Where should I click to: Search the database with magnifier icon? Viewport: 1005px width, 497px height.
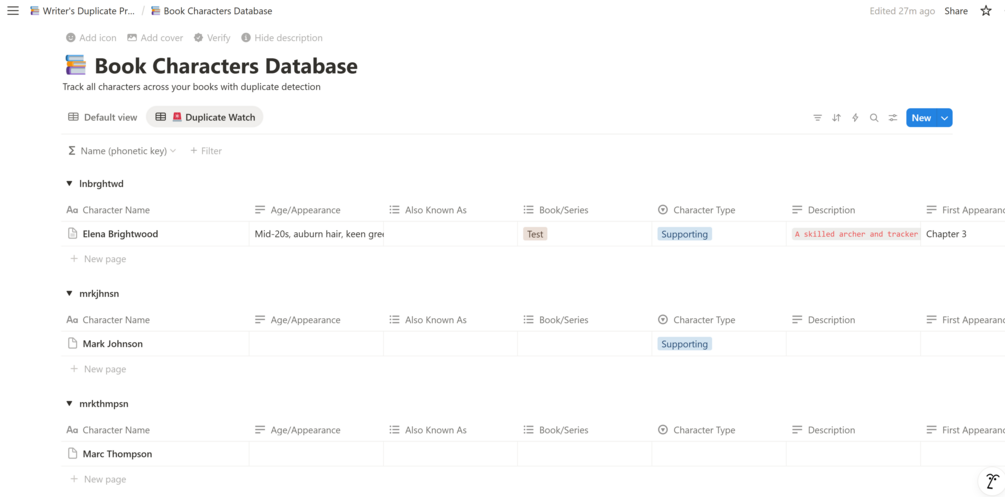pos(874,118)
